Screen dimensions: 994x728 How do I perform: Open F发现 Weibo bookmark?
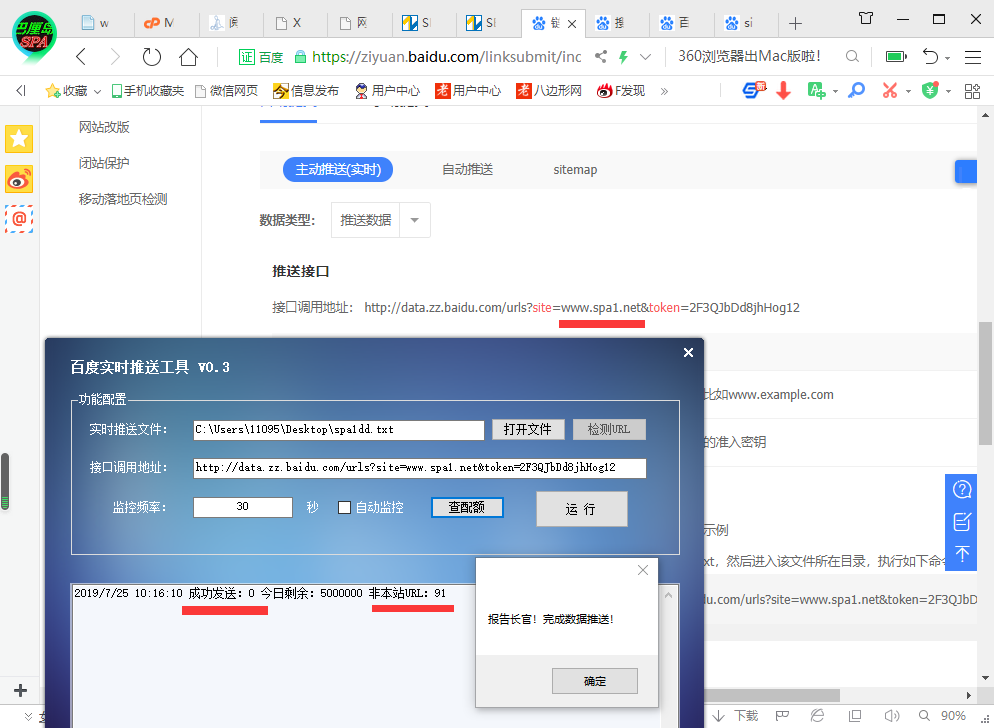click(x=621, y=91)
